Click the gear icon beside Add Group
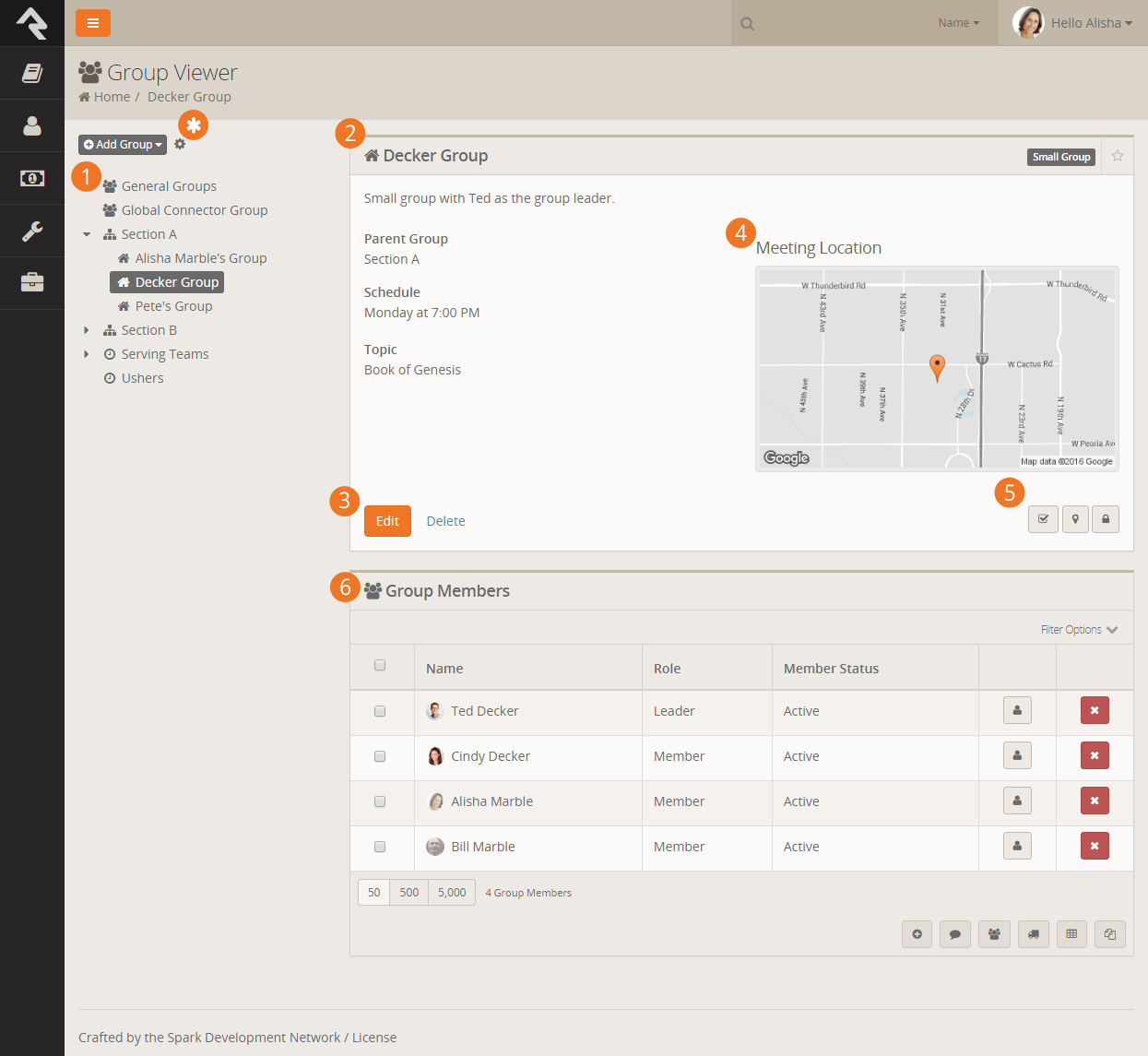 180,144
